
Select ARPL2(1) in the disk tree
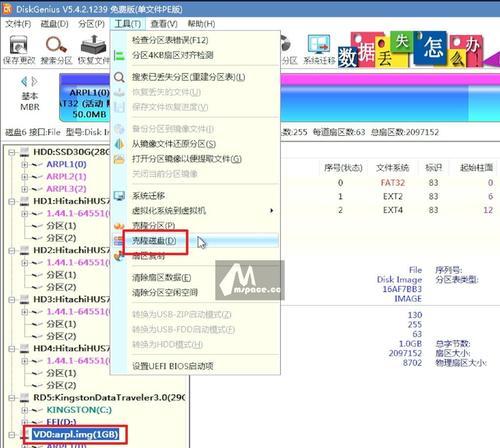66,177
